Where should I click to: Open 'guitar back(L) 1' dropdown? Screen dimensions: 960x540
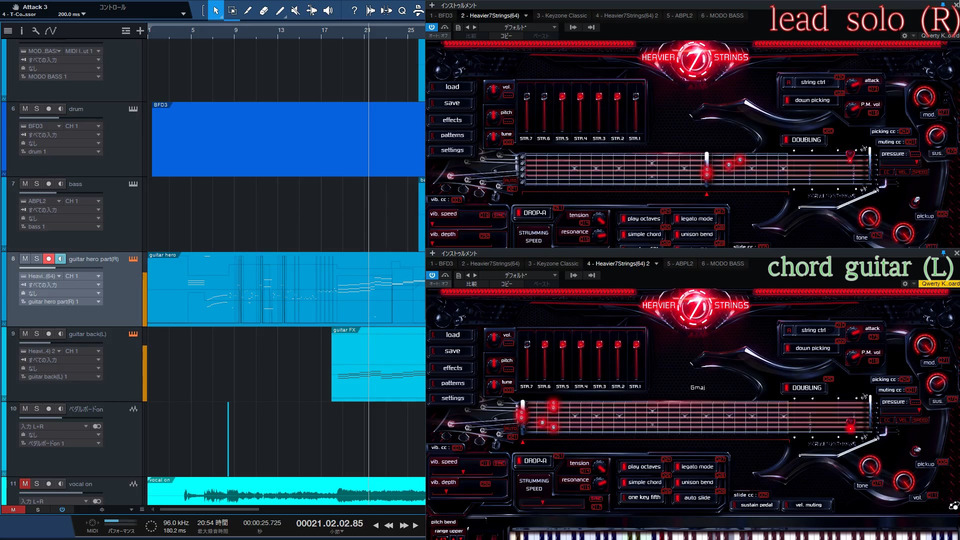pos(61,377)
